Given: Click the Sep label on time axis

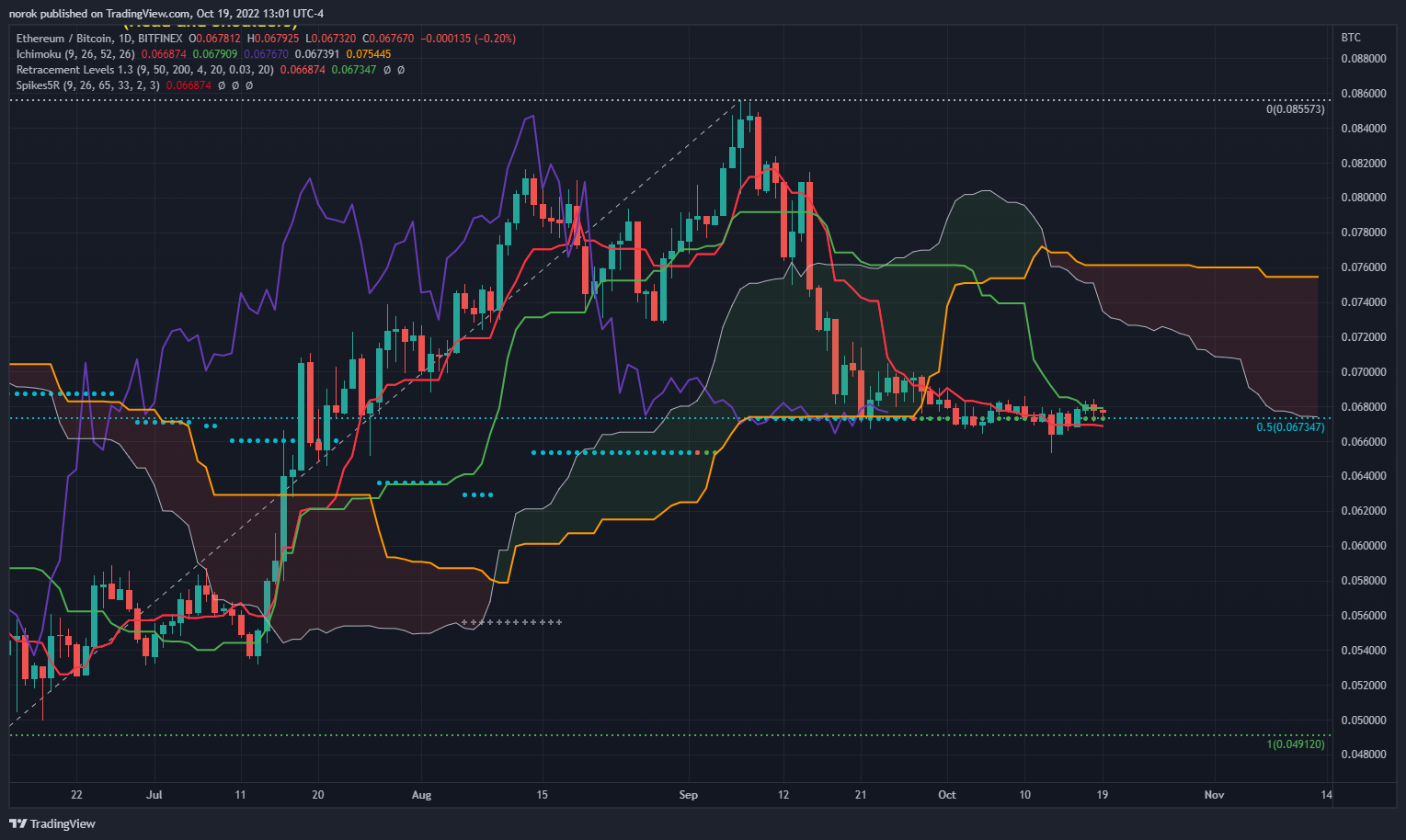Looking at the screenshot, I should (x=688, y=795).
